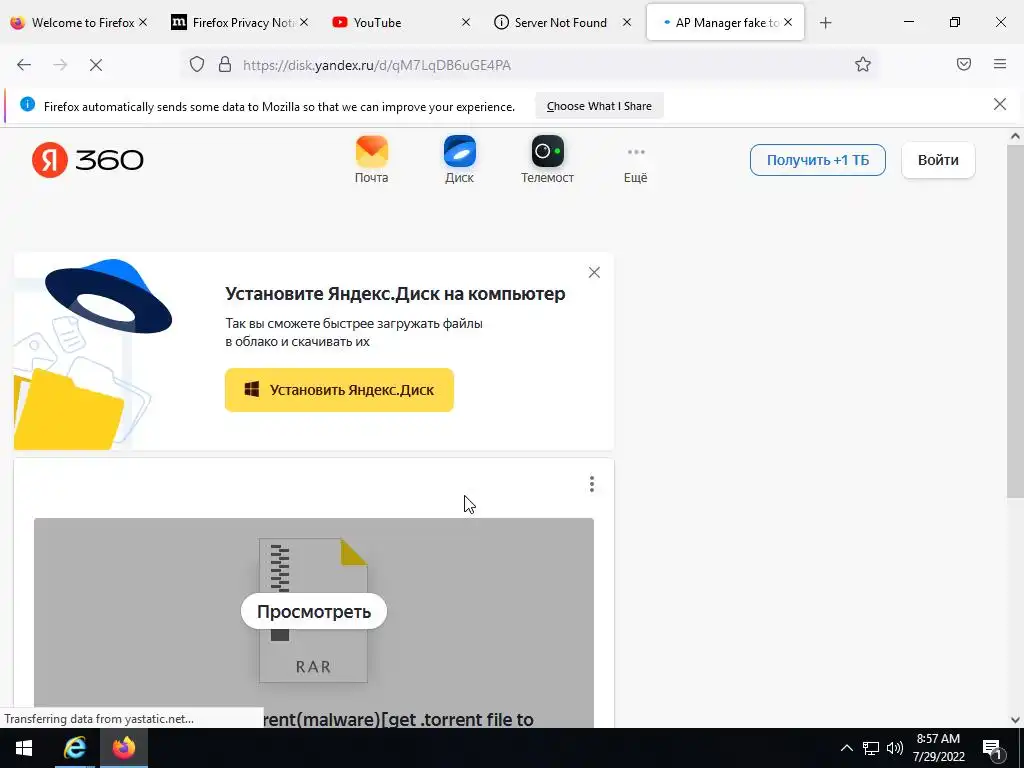Dismiss the Firefox data notification bar

click(x=999, y=104)
